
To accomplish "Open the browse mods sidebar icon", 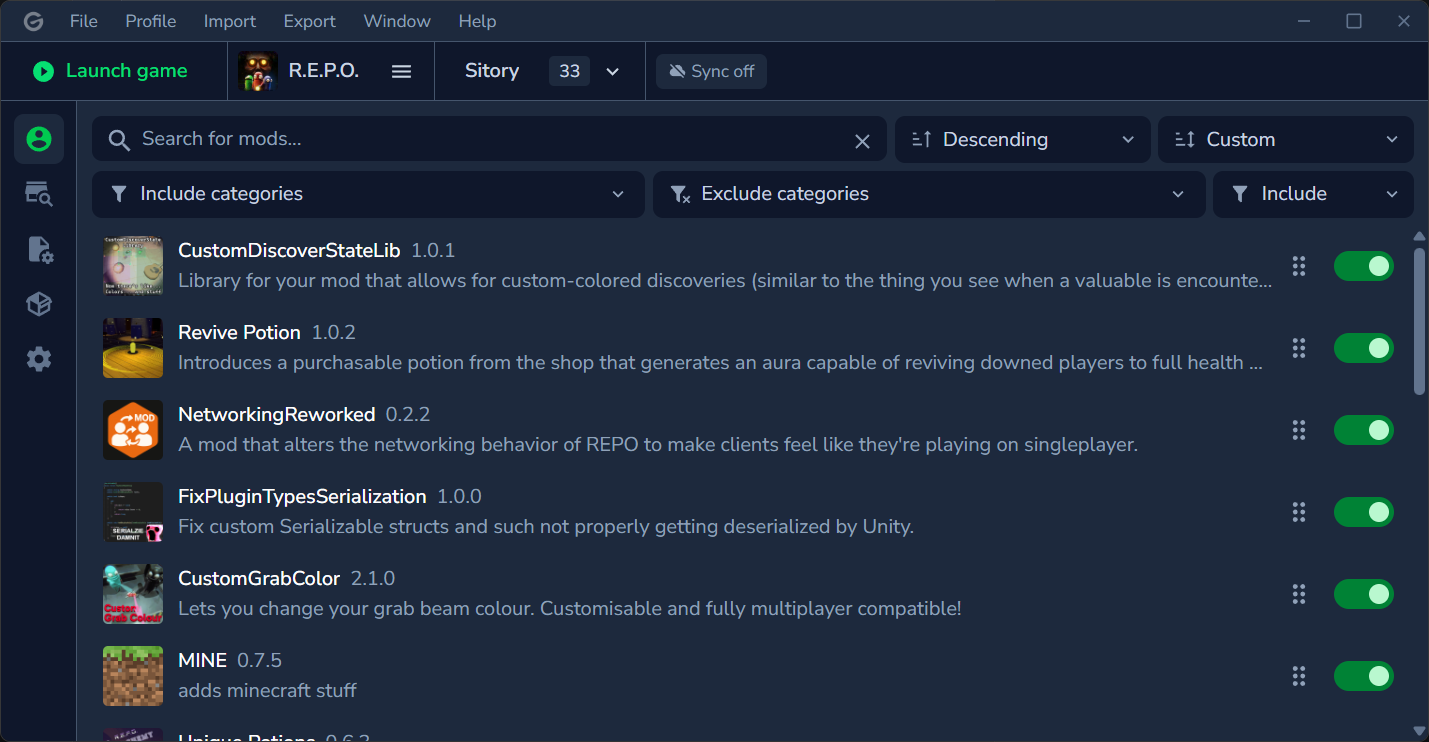I will pyautogui.click(x=39, y=194).
